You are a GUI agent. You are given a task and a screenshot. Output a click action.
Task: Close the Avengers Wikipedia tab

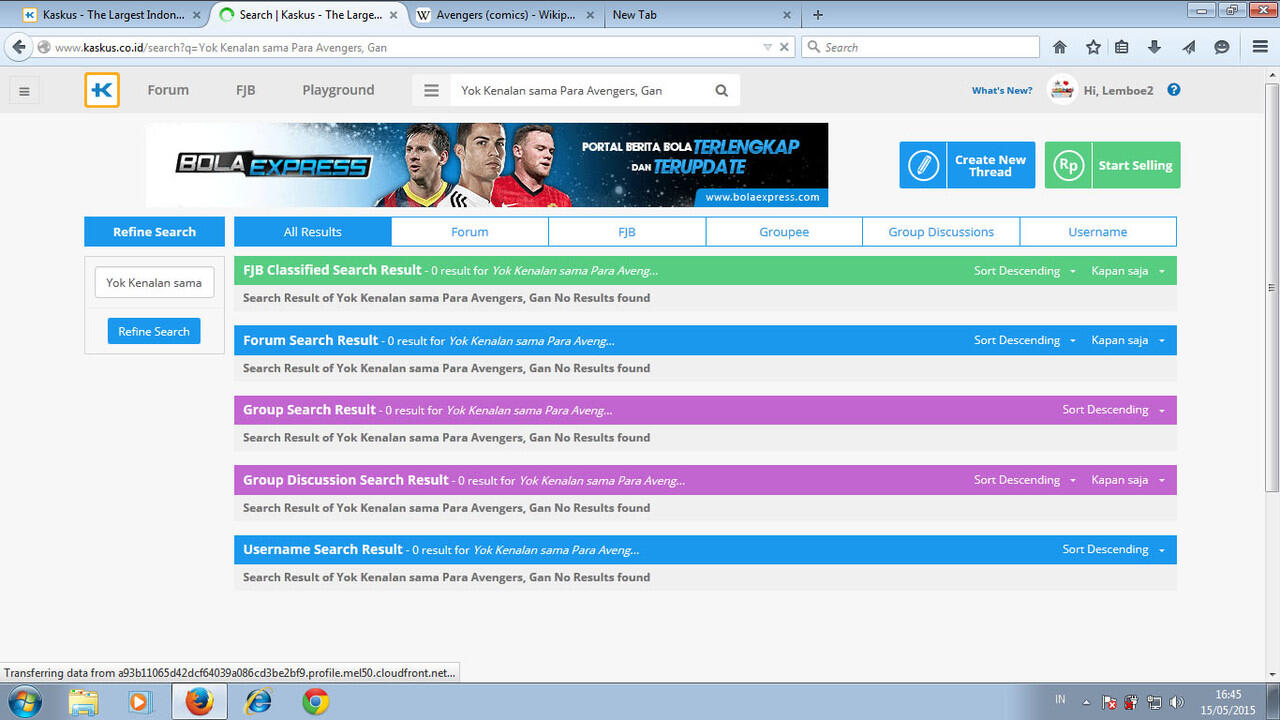point(591,15)
